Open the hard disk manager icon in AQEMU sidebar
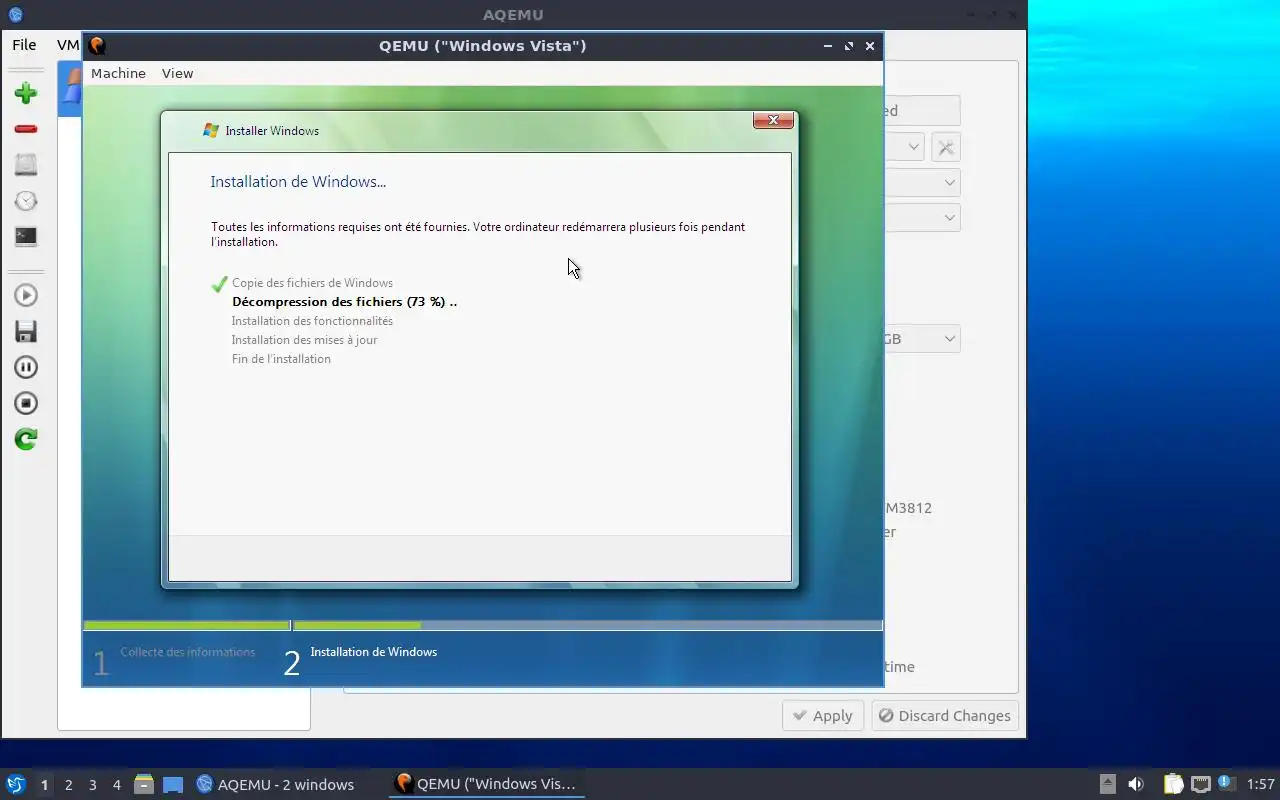 pyautogui.click(x=26, y=165)
